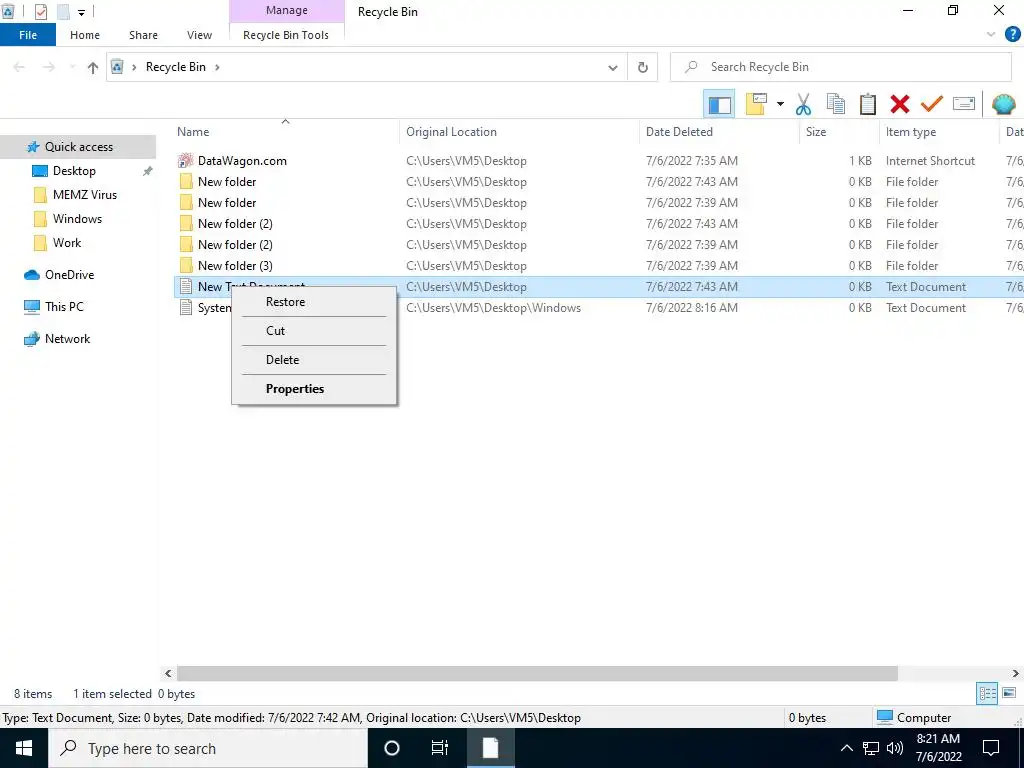Click the taskbar 'Type here to search' box

(x=208, y=748)
